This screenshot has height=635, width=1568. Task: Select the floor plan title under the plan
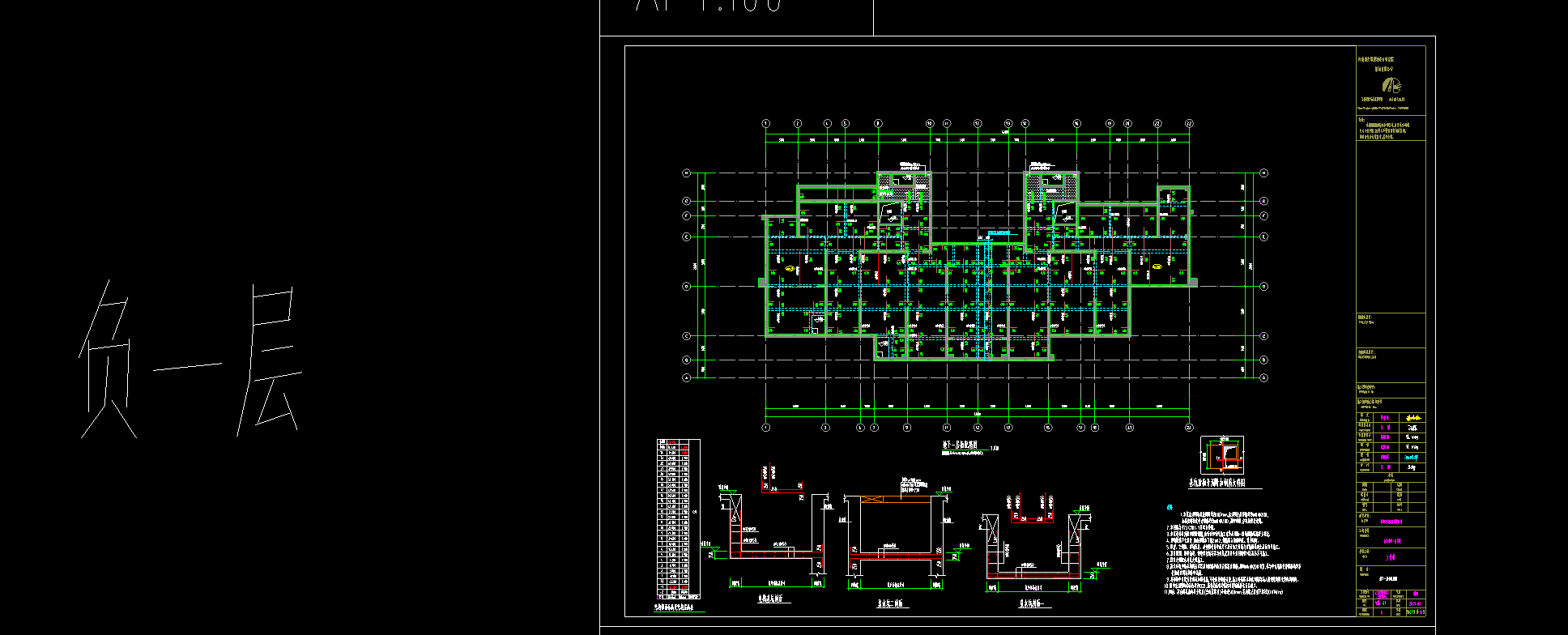(961, 445)
